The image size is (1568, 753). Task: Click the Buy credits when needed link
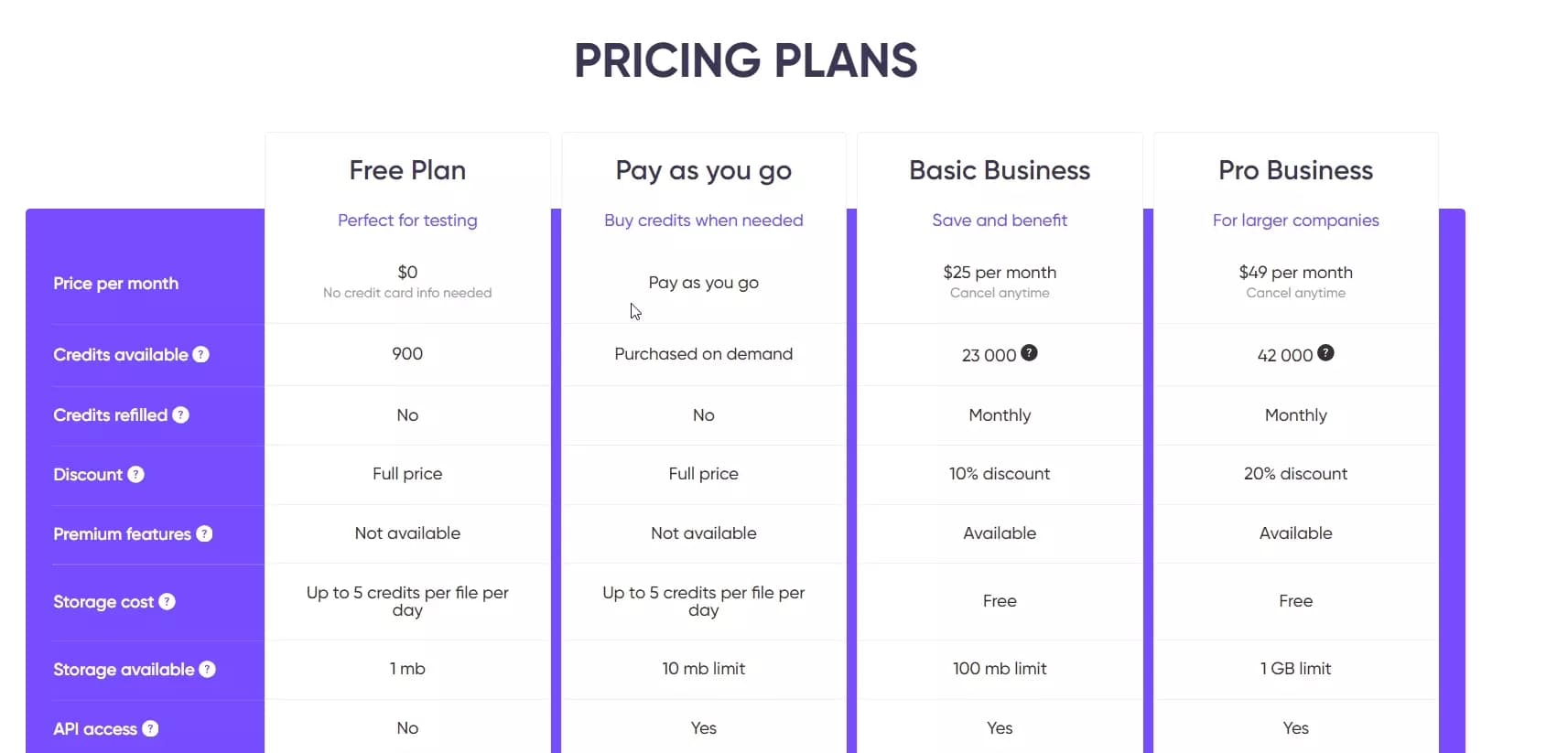coord(702,221)
